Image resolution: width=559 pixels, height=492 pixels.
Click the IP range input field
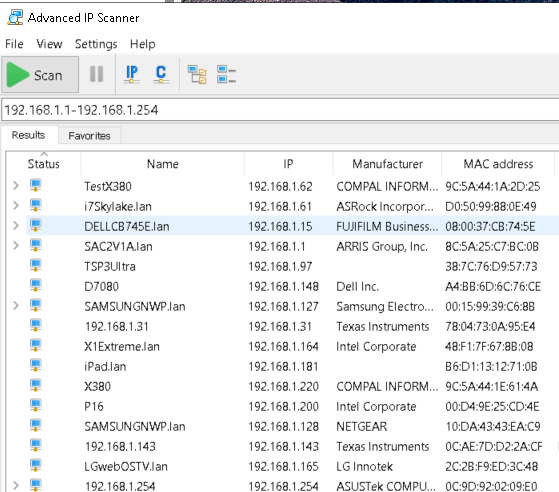click(280, 110)
